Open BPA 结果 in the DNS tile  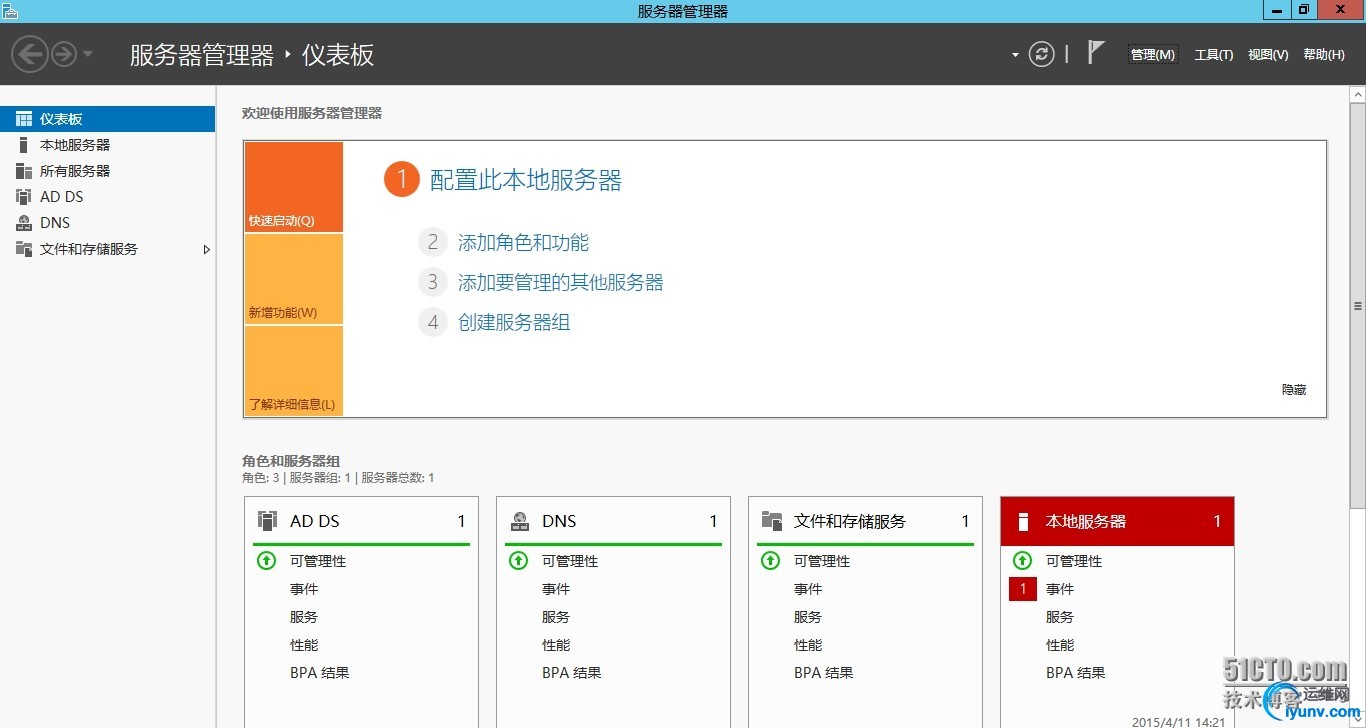click(x=572, y=673)
